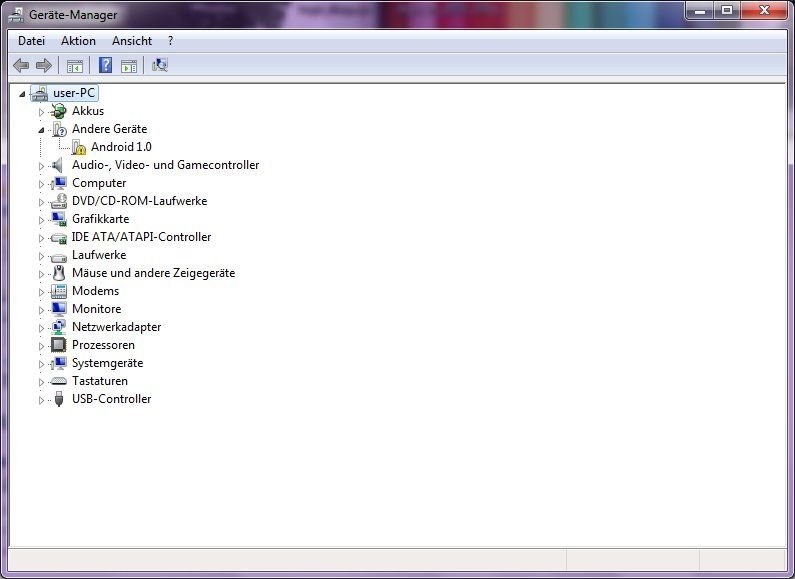
Task: Expand the Netzwerkadapter arrow
Action: click(x=42, y=328)
